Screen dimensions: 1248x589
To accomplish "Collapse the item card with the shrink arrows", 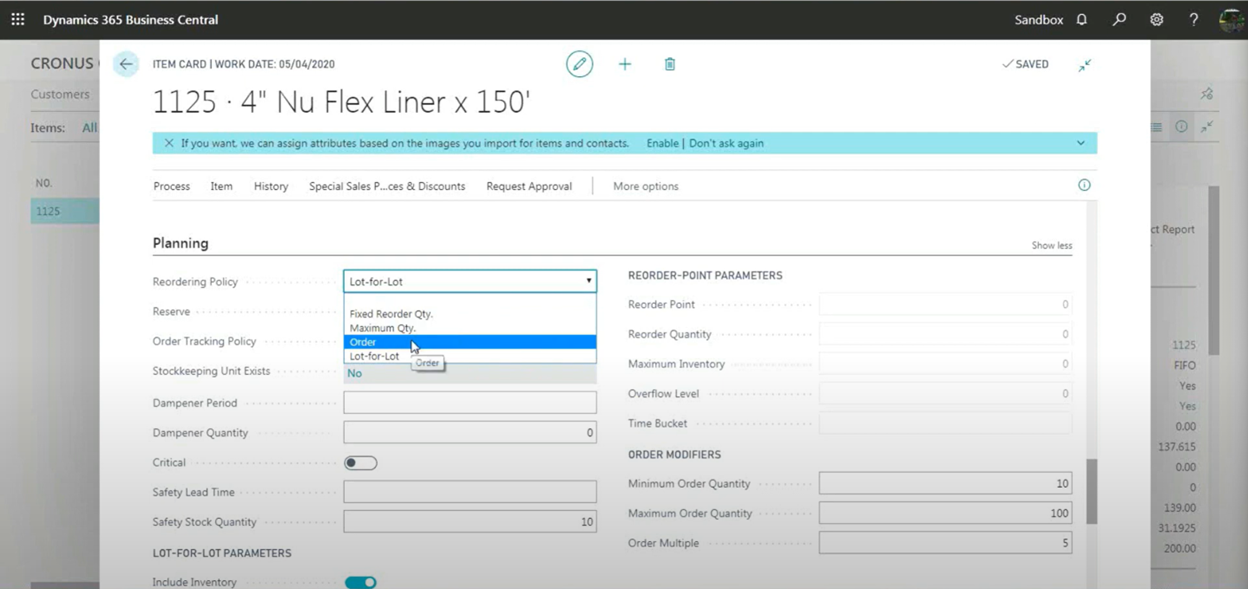I will [x=1085, y=65].
